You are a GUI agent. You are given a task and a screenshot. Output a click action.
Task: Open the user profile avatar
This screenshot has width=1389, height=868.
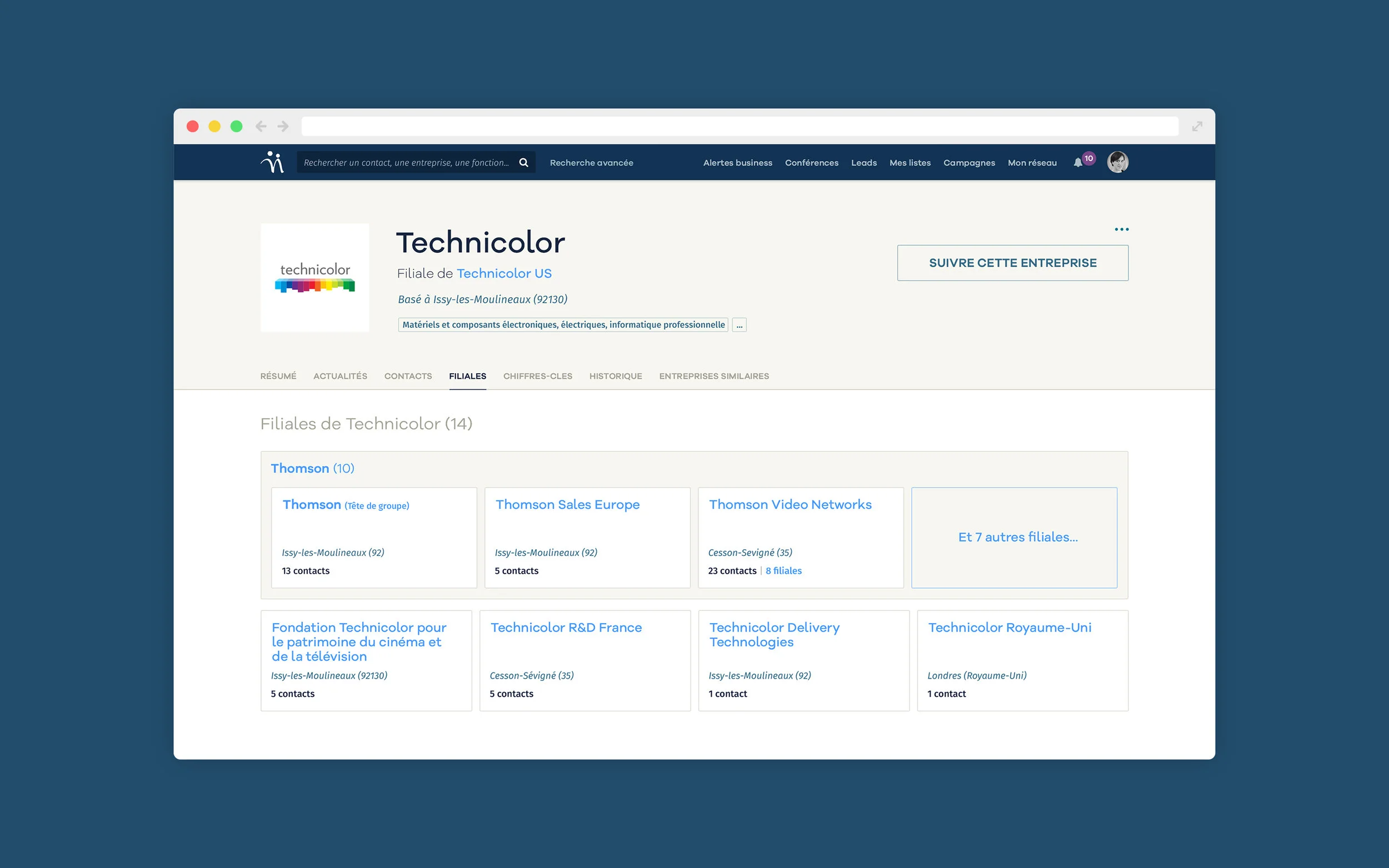[x=1117, y=163]
